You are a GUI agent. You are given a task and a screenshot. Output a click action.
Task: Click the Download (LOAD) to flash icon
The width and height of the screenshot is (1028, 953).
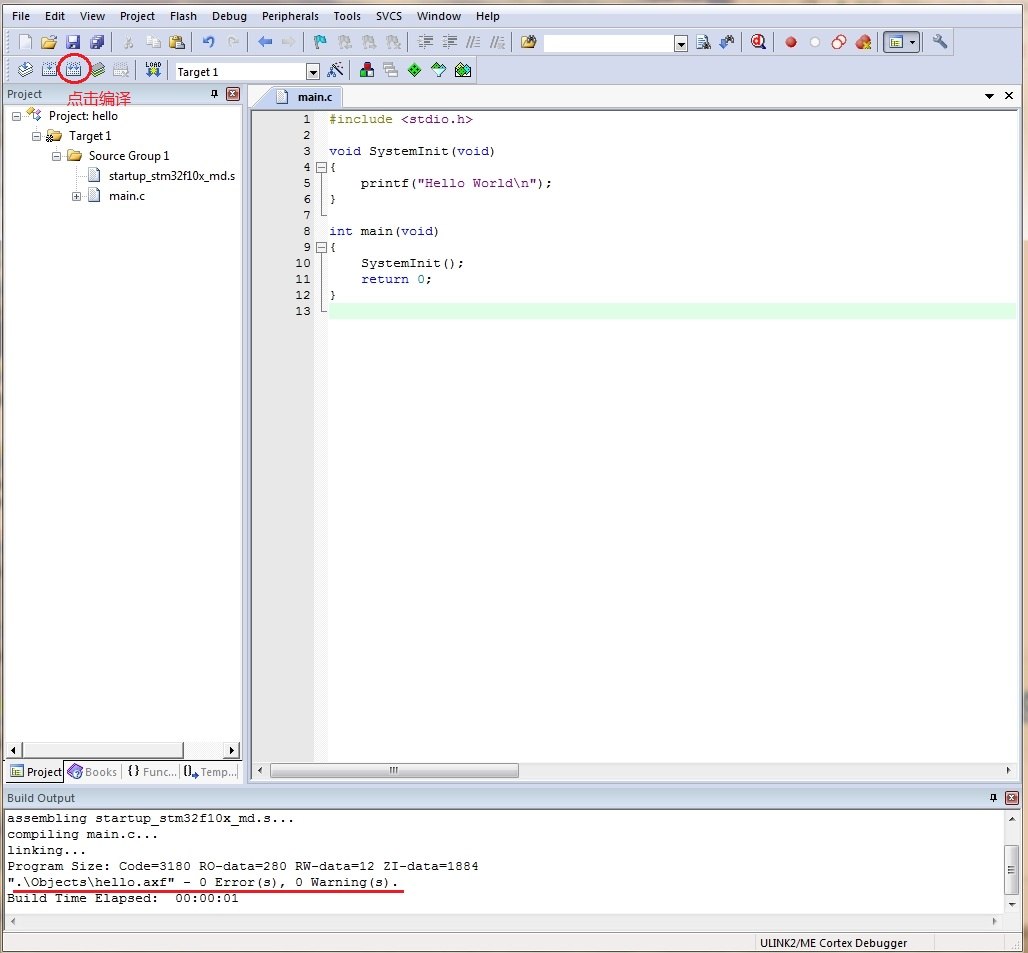(x=152, y=70)
